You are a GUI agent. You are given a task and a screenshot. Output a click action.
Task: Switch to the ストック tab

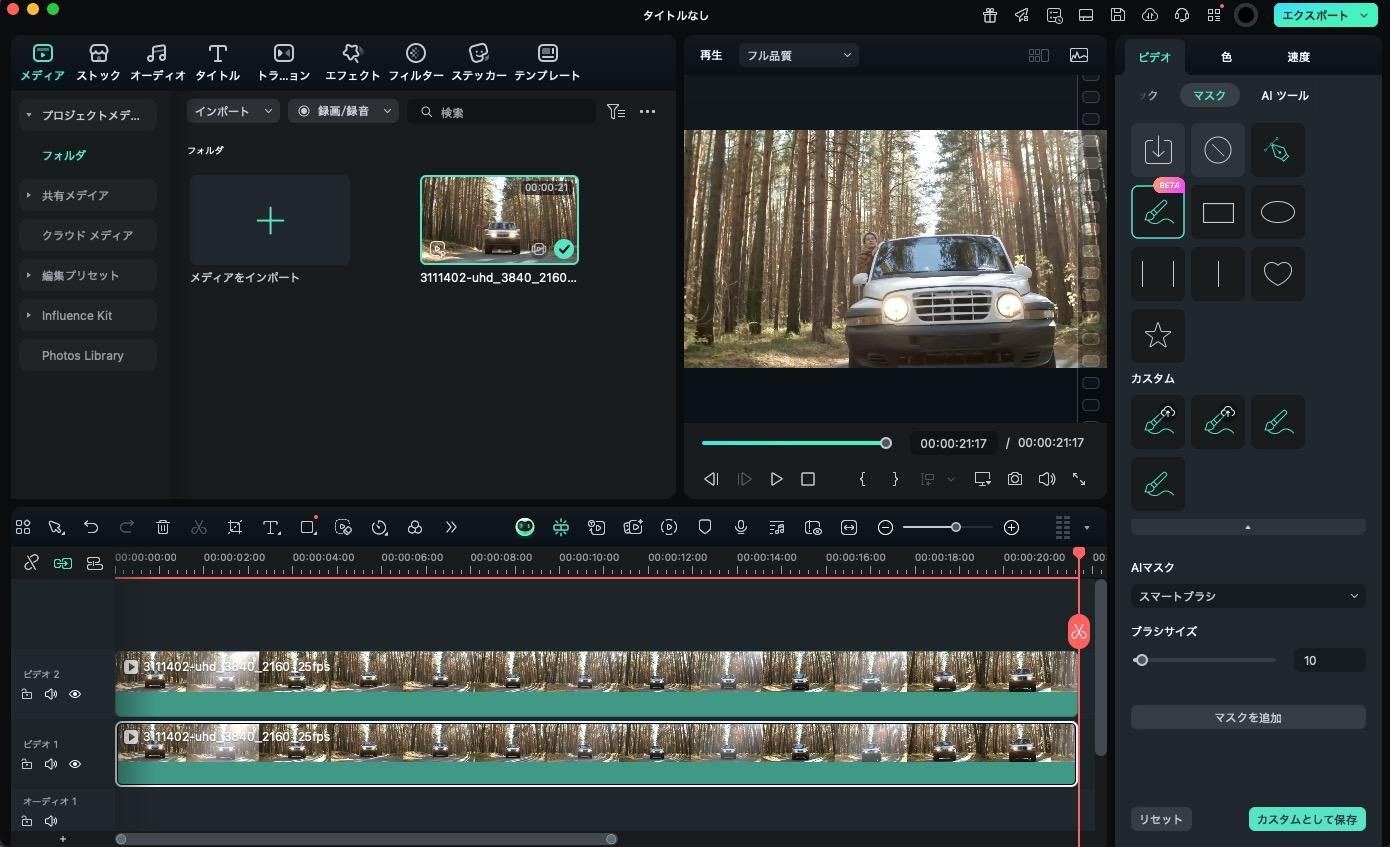pyautogui.click(x=98, y=62)
